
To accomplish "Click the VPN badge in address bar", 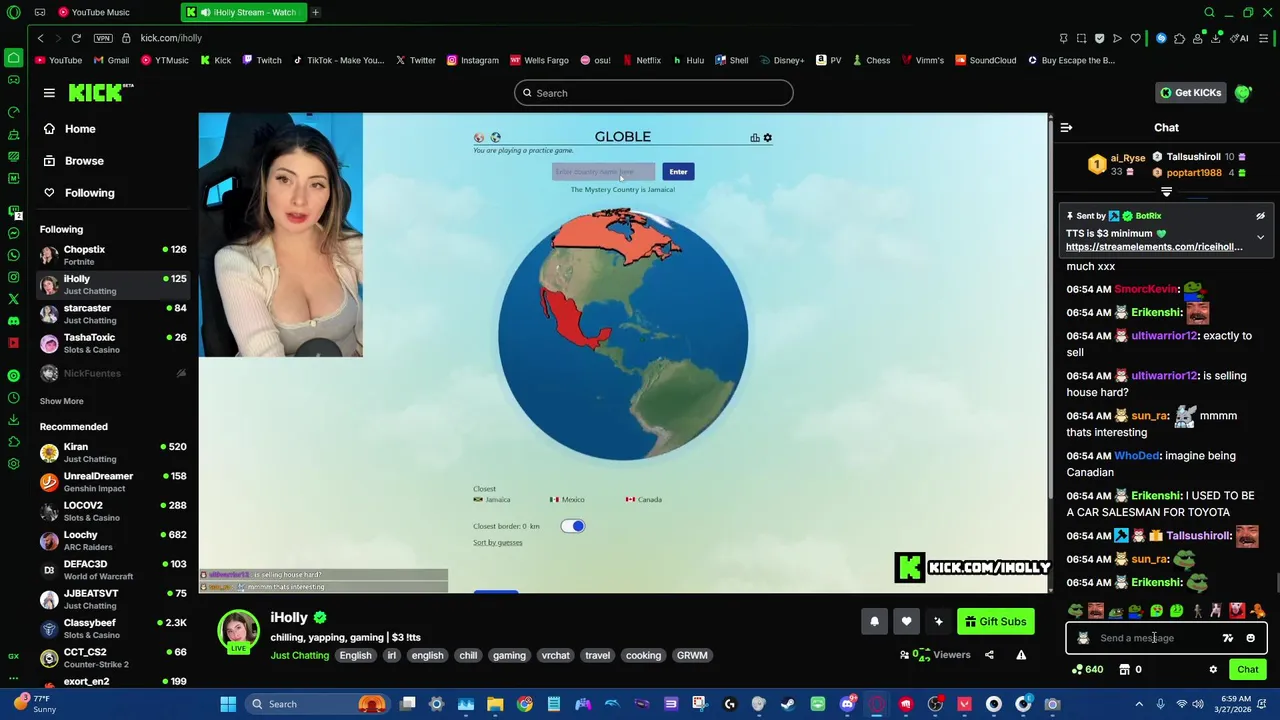I will coord(103,38).
